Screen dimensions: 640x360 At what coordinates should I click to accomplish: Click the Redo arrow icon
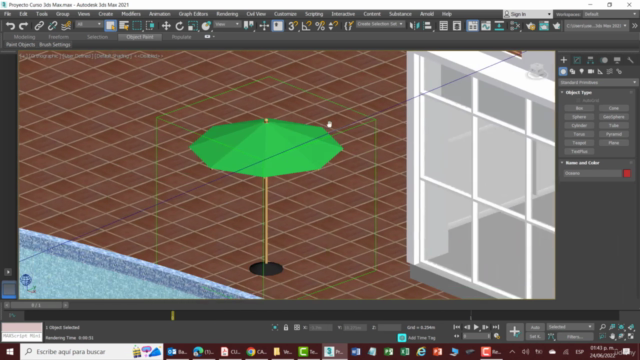point(23,26)
